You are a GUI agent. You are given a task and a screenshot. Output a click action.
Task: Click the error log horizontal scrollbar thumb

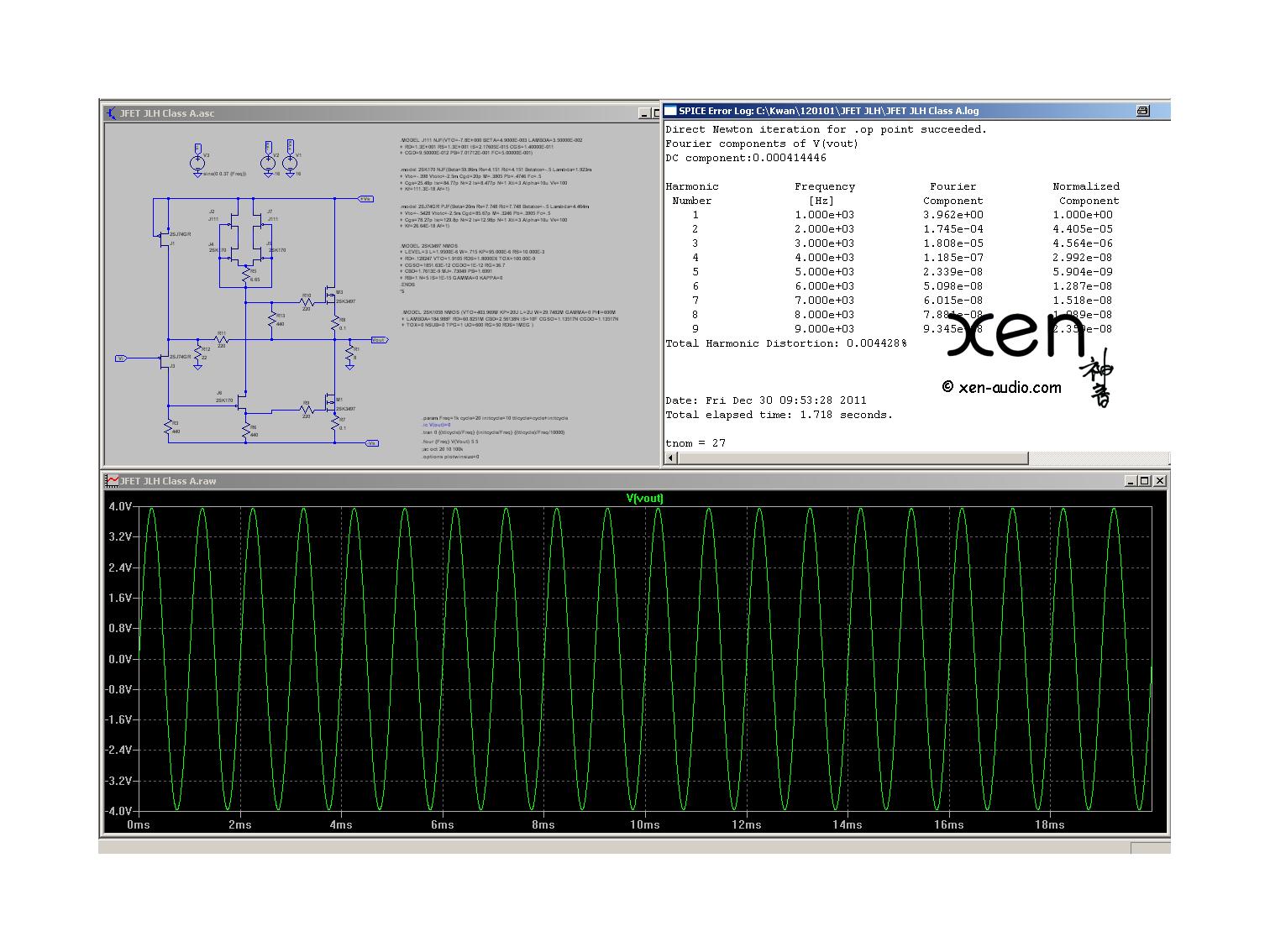click(x=853, y=458)
